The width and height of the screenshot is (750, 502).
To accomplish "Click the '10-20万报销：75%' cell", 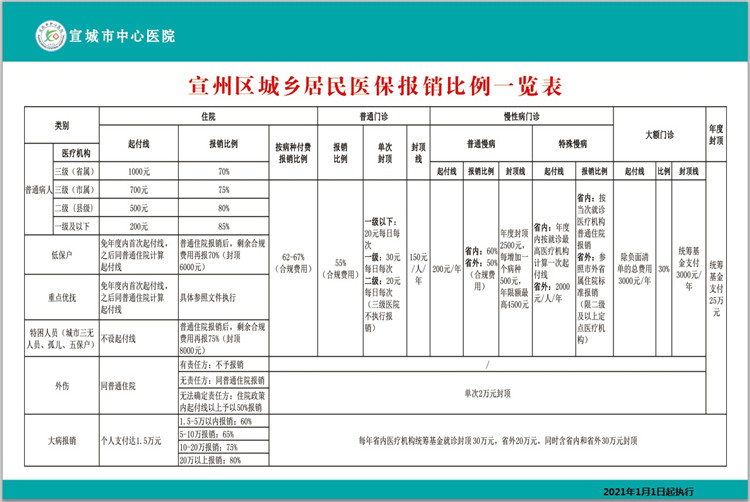I will 223,447.
